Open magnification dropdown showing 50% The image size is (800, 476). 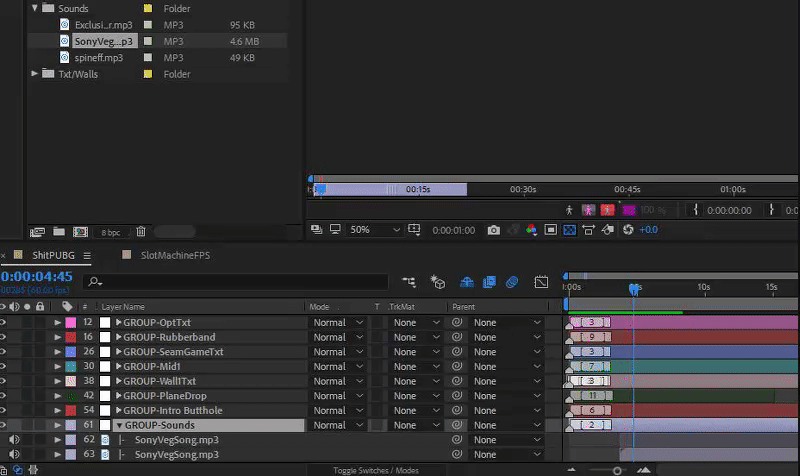[x=372, y=230]
